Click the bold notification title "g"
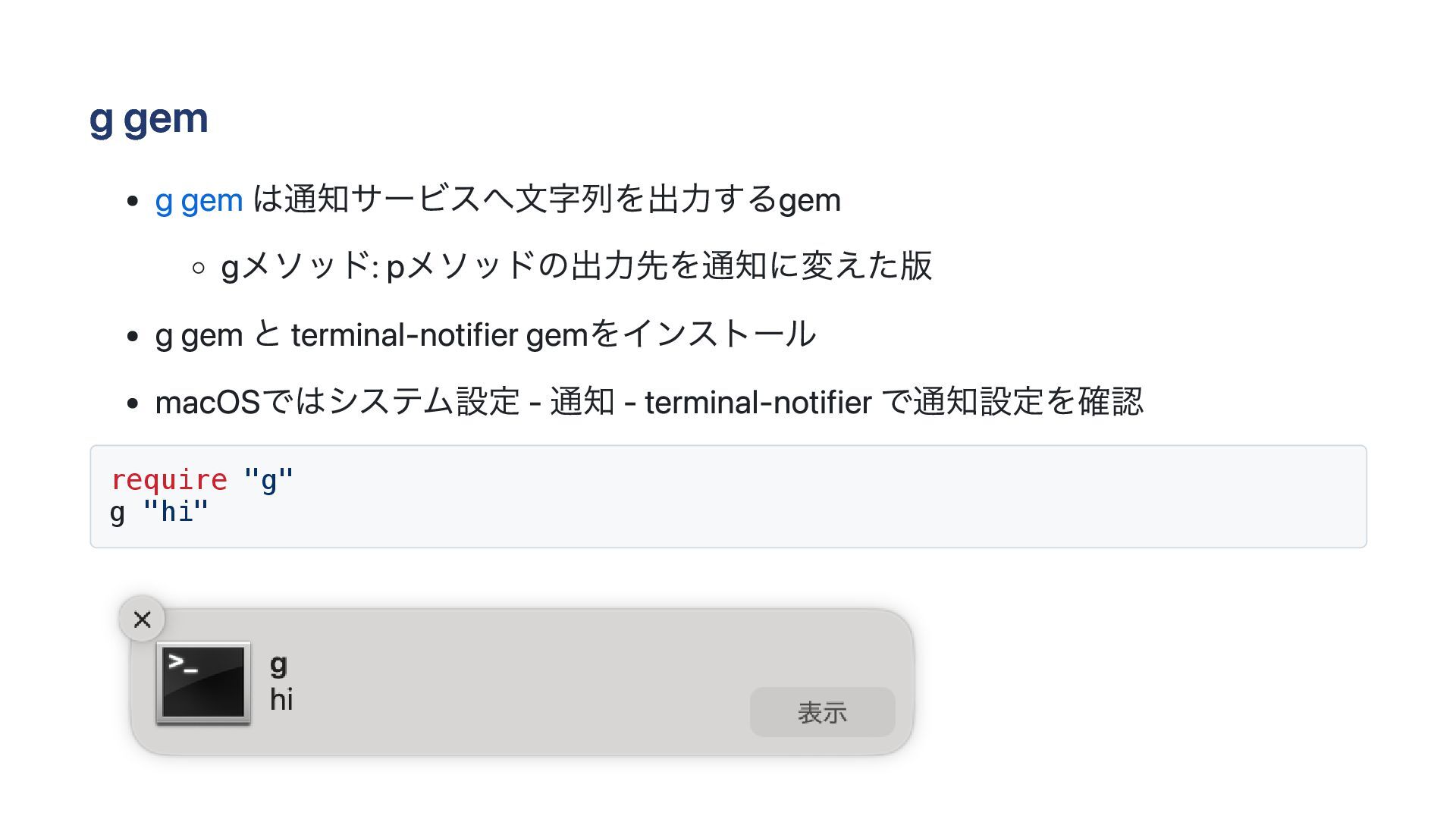The height and width of the screenshot is (819, 1456). (x=278, y=665)
